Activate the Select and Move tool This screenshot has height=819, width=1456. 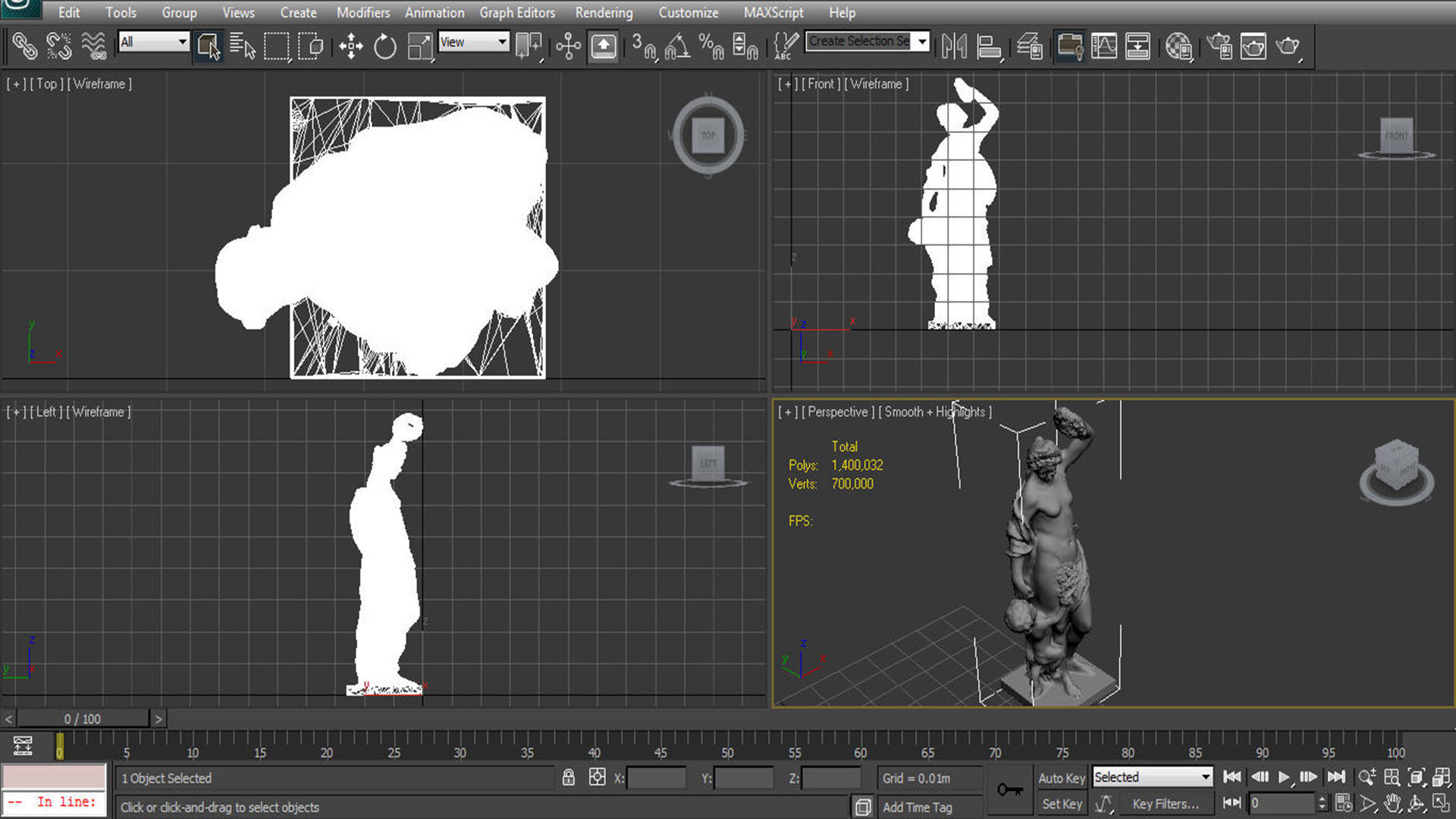[350, 46]
